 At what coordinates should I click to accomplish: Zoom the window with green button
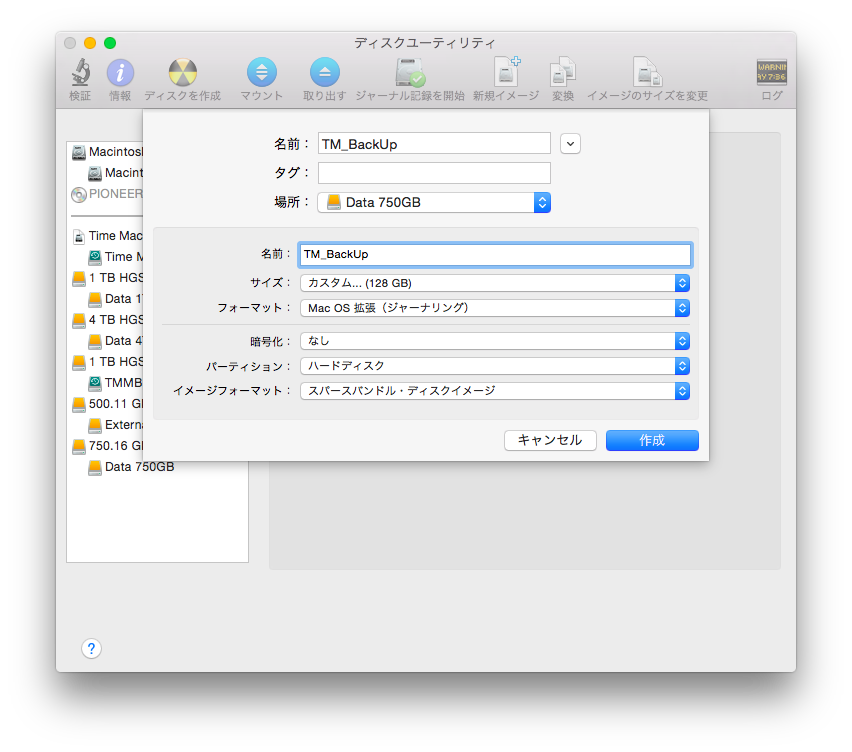point(110,43)
